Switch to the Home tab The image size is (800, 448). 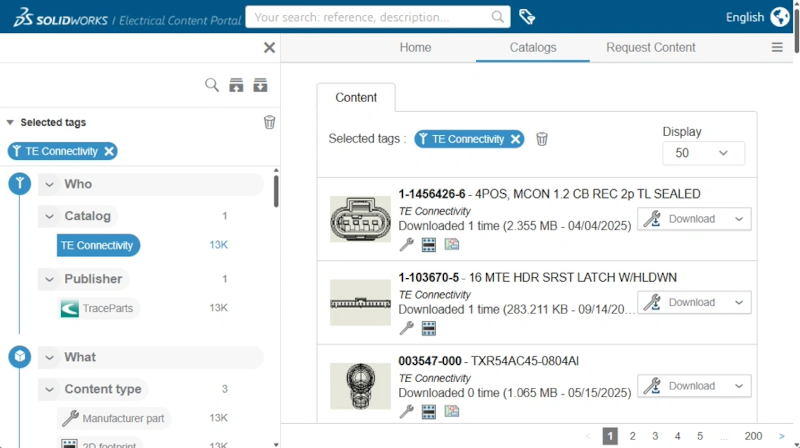pos(415,47)
